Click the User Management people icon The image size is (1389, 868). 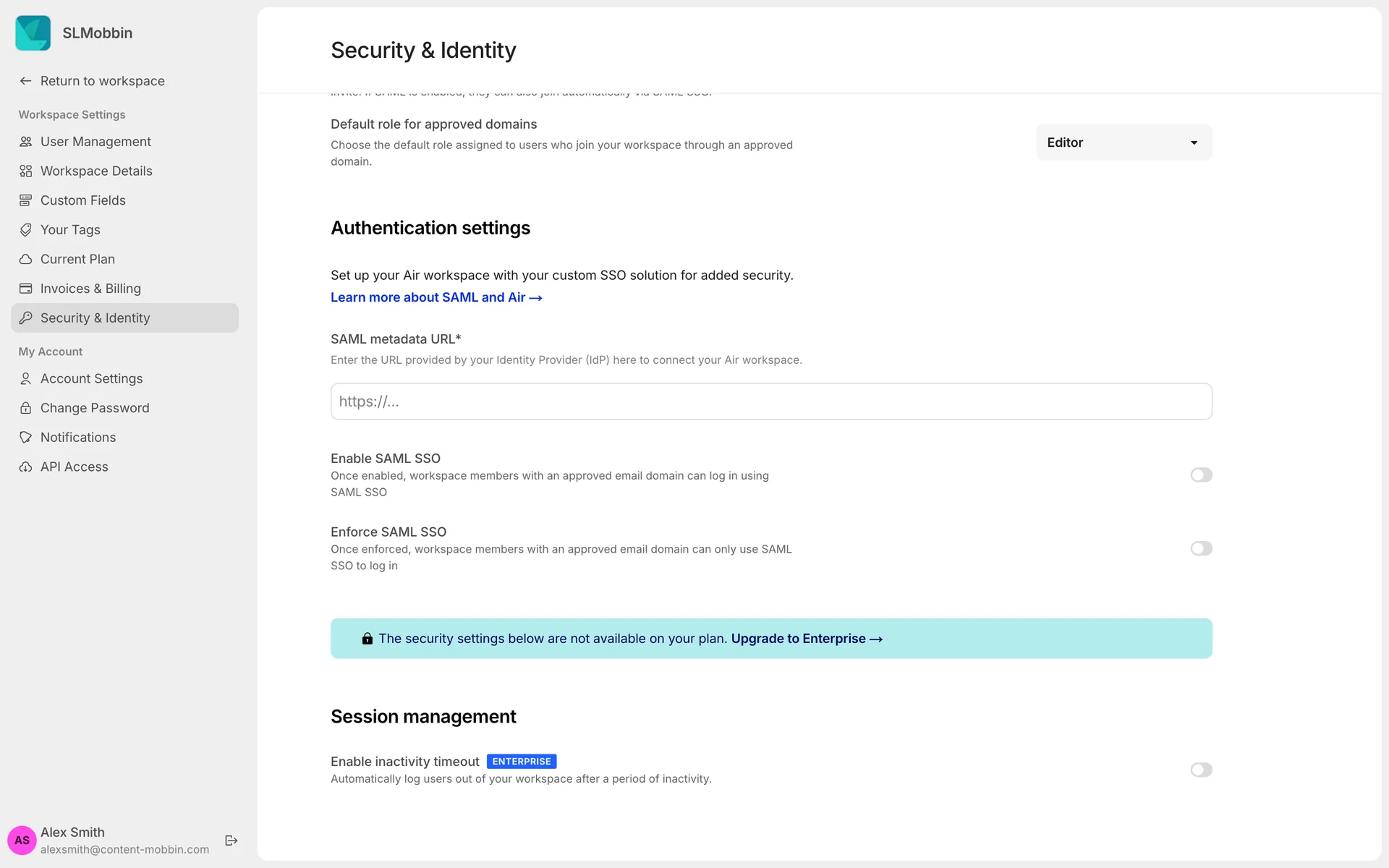(26, 142)
